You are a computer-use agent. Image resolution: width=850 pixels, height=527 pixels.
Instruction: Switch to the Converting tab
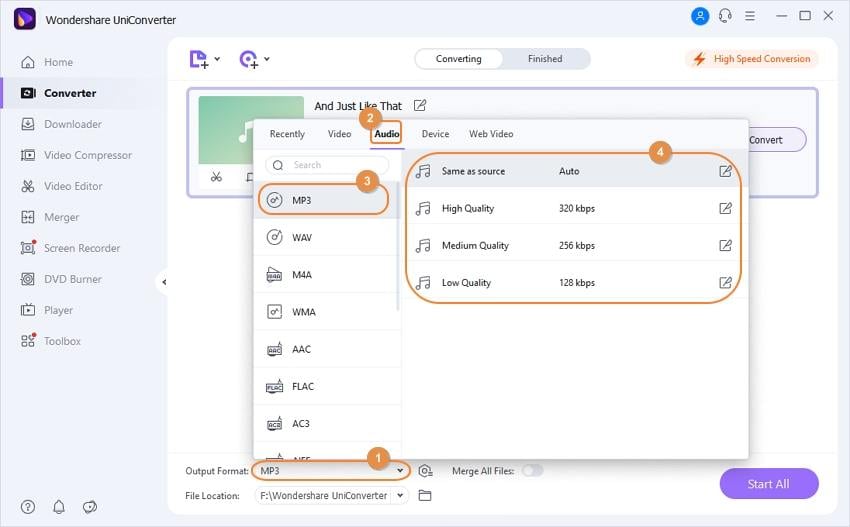459,59
